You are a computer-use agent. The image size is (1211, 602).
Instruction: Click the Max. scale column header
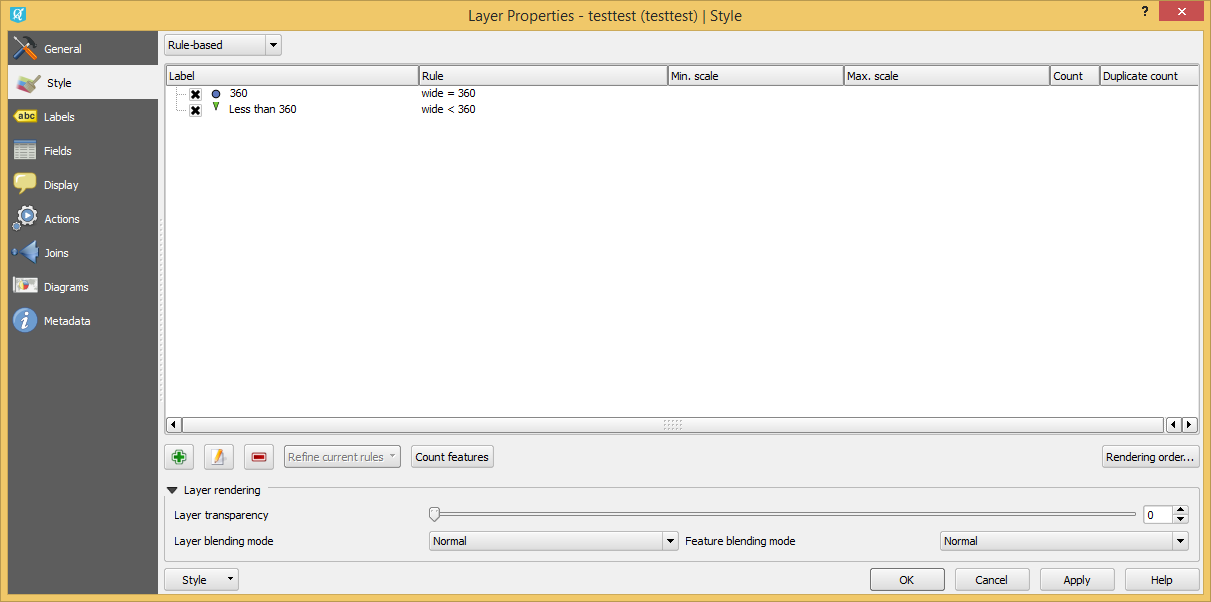click(947, 76)
